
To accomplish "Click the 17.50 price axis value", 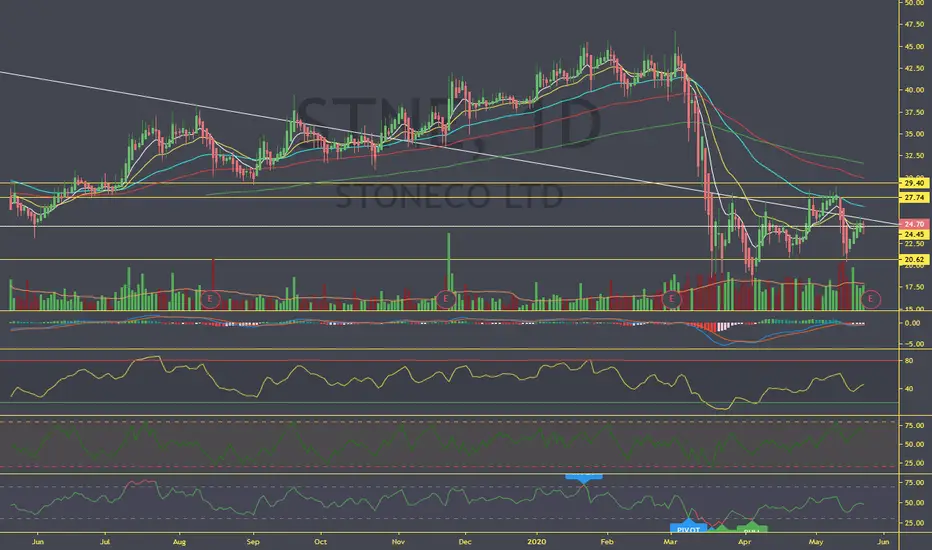I will click(x=914, y=287).
